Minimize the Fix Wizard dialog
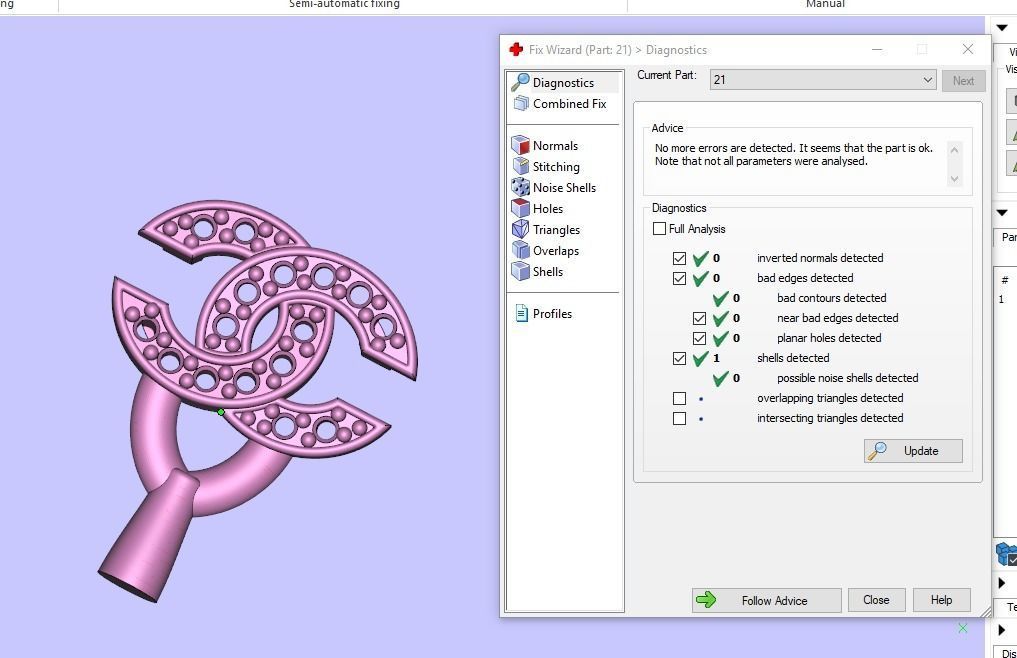 pos(877,49)
